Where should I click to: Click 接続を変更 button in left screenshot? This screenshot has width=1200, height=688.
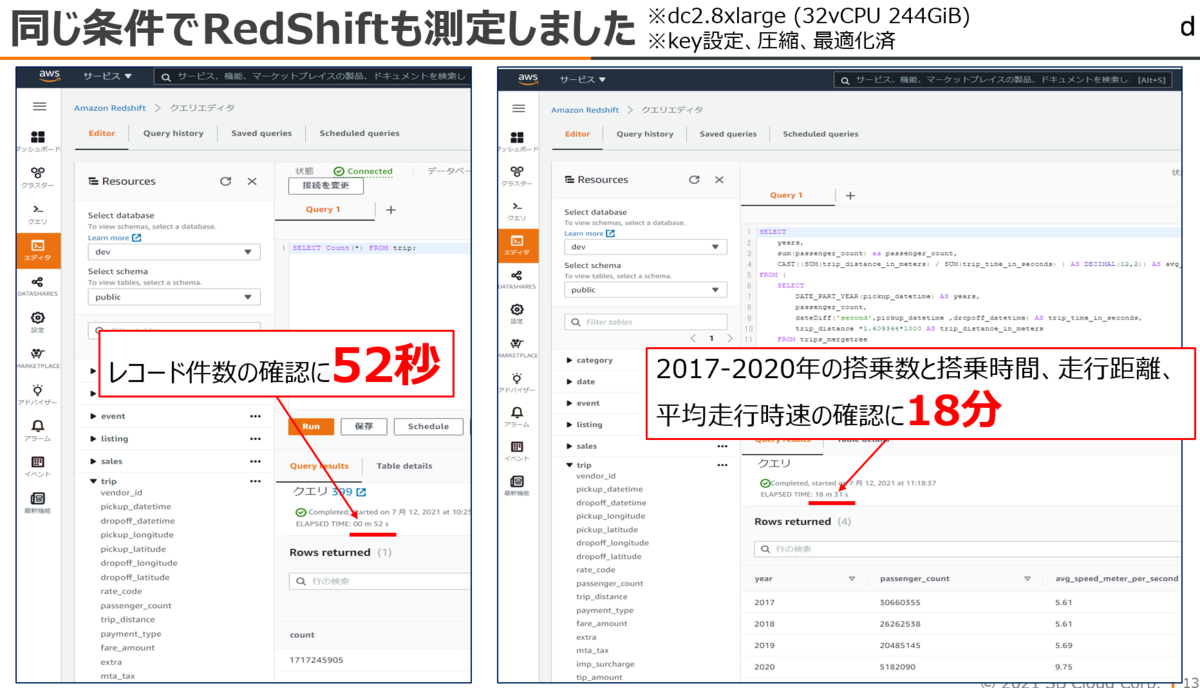[325, 185]
